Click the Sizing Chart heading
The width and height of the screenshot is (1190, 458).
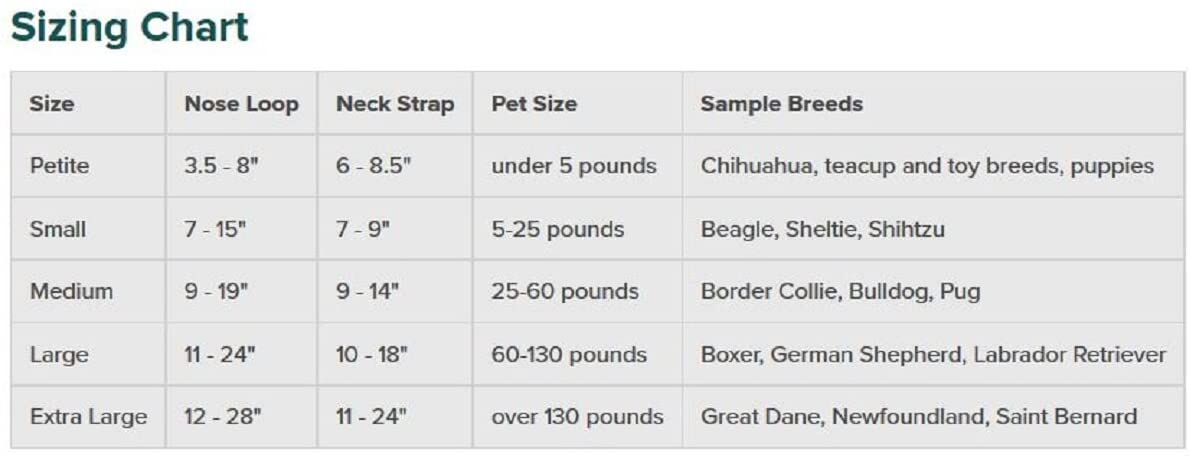coord(129,28)
